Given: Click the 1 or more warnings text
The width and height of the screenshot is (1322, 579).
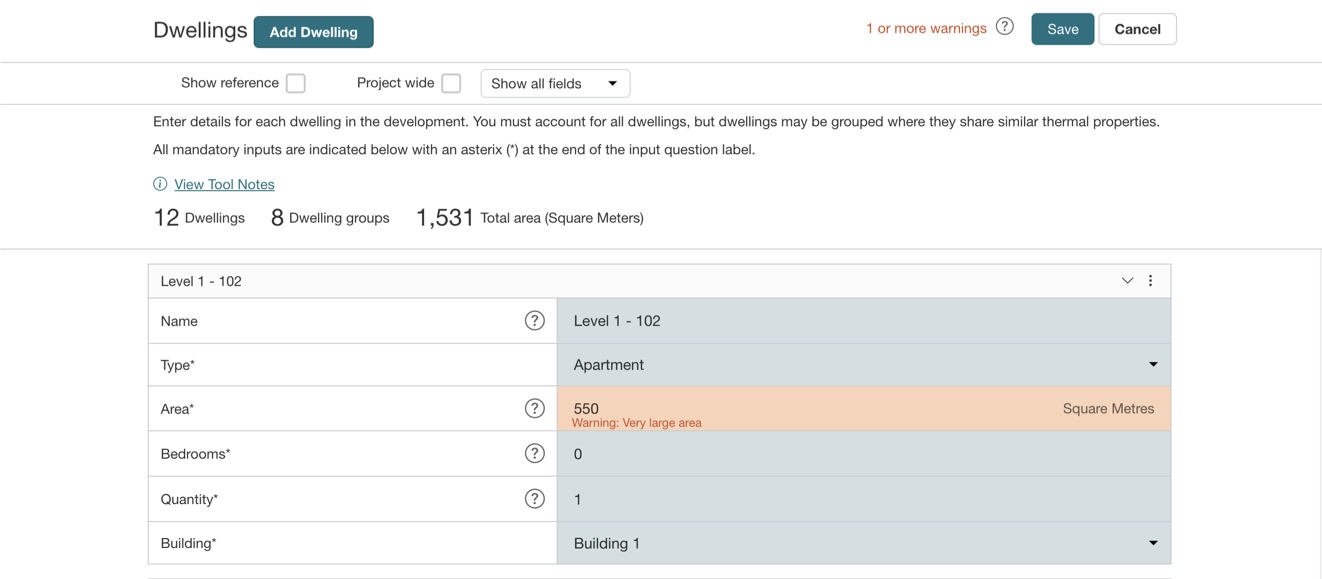Looking at the screenshot, I should pyautogui.click(x=926, y=28).
